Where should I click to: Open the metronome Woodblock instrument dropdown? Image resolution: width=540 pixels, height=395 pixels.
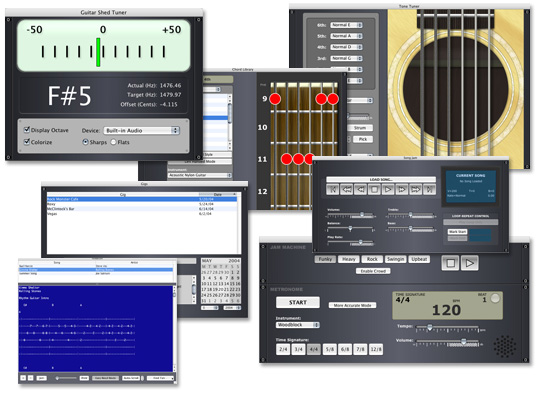click(x=298, y=325)
